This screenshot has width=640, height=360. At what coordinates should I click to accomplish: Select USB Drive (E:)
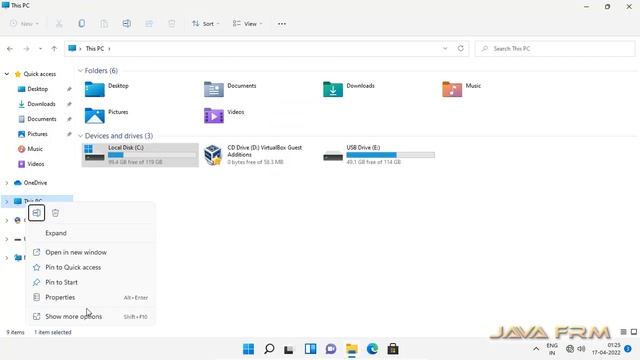pos(379,155)
